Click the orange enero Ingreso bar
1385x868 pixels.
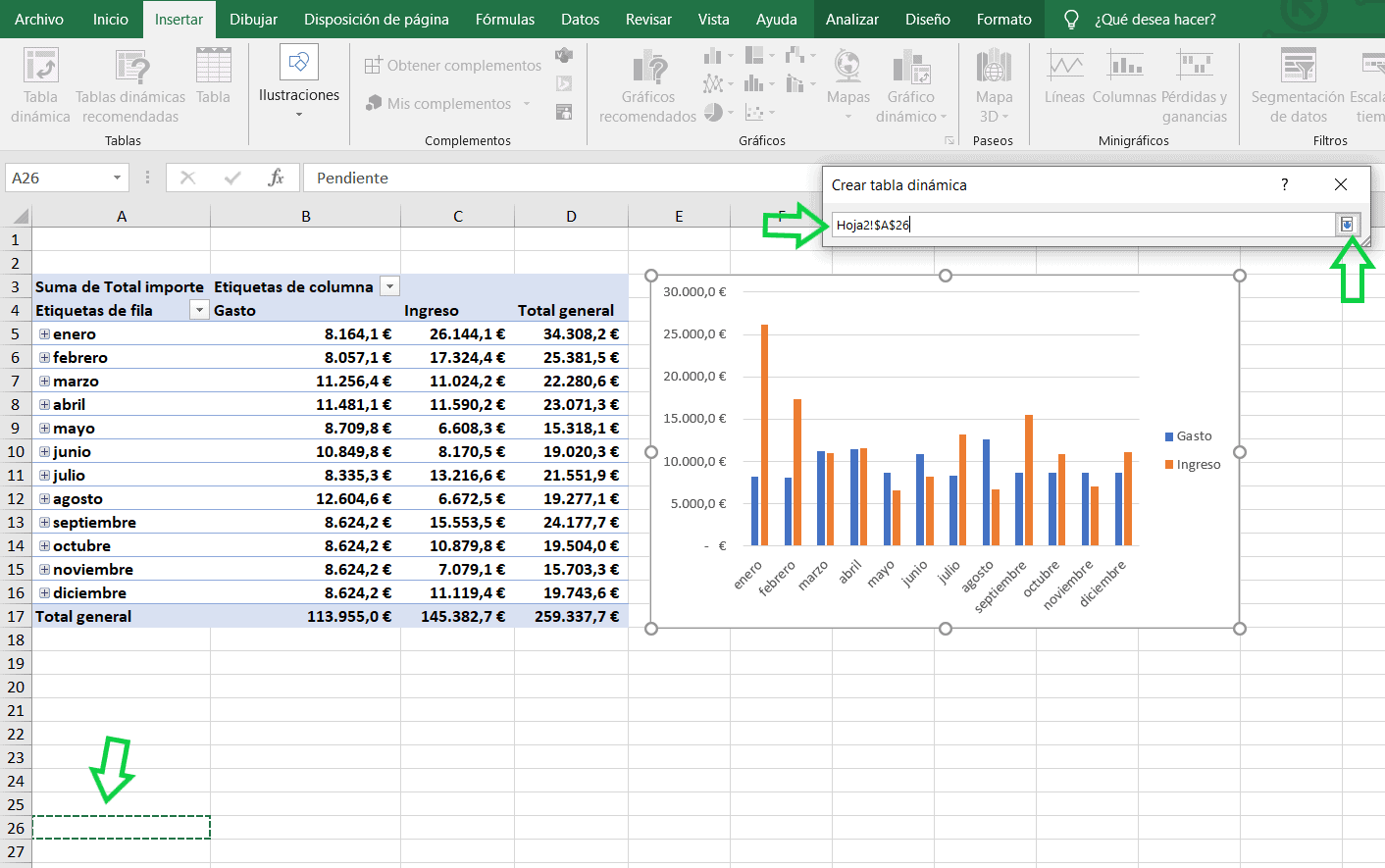(764, 434)
